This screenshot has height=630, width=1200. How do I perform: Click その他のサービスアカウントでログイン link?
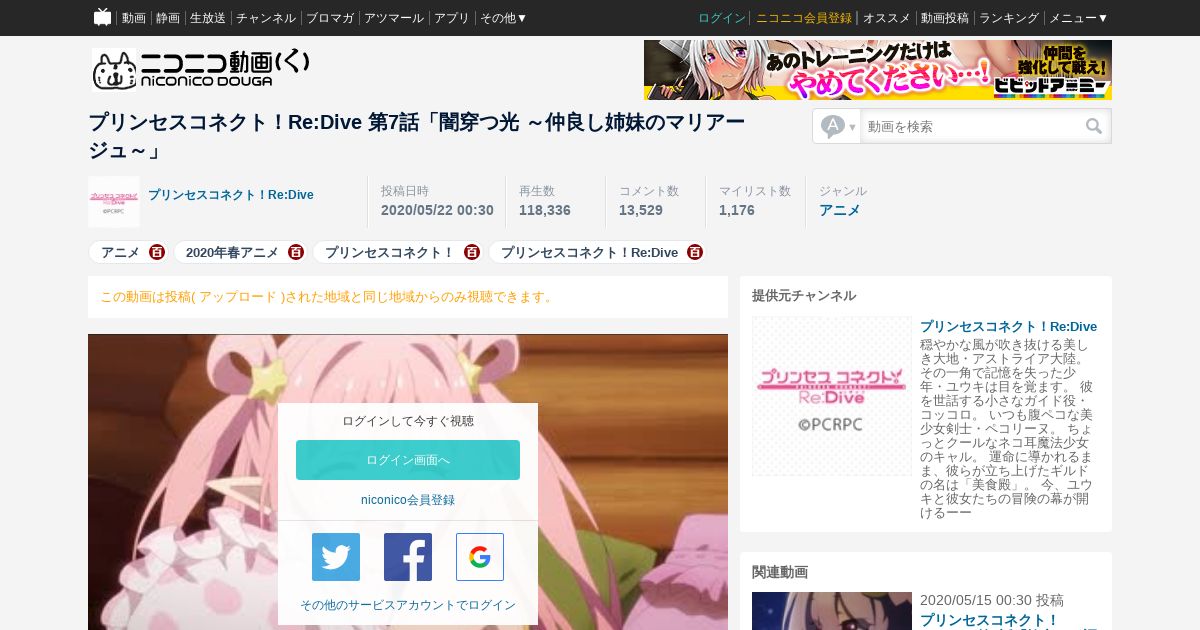[x=408, y=605]
